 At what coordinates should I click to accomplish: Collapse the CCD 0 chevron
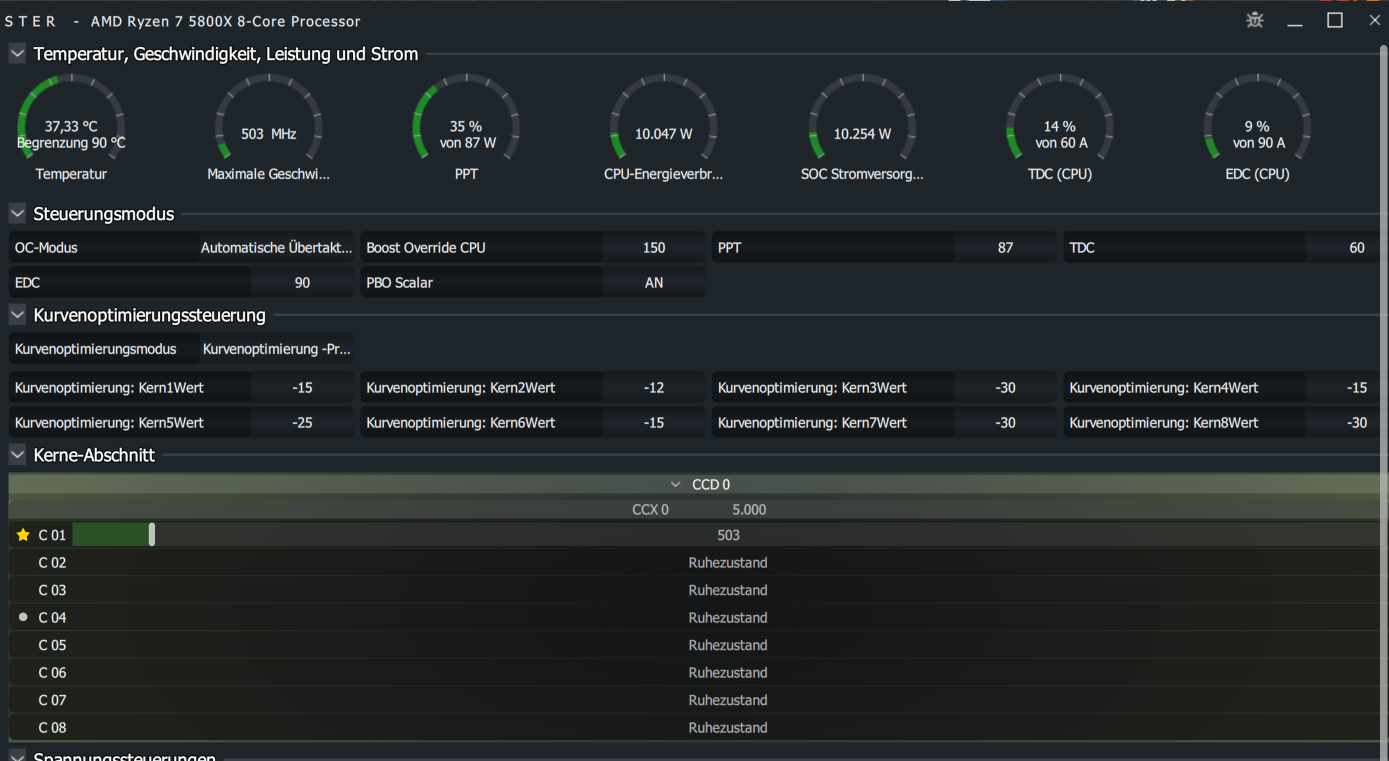pos(676,484)
